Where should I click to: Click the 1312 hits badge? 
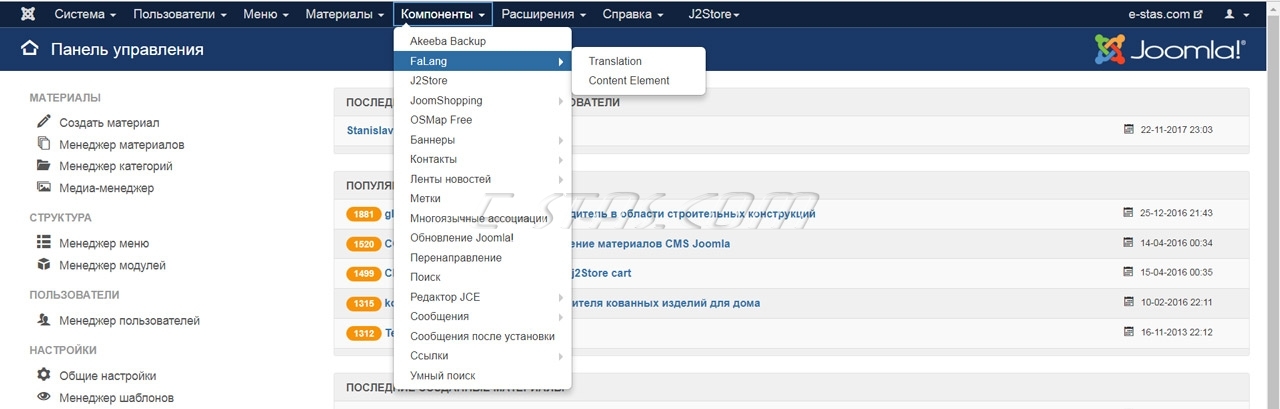(x=363, y=333)
